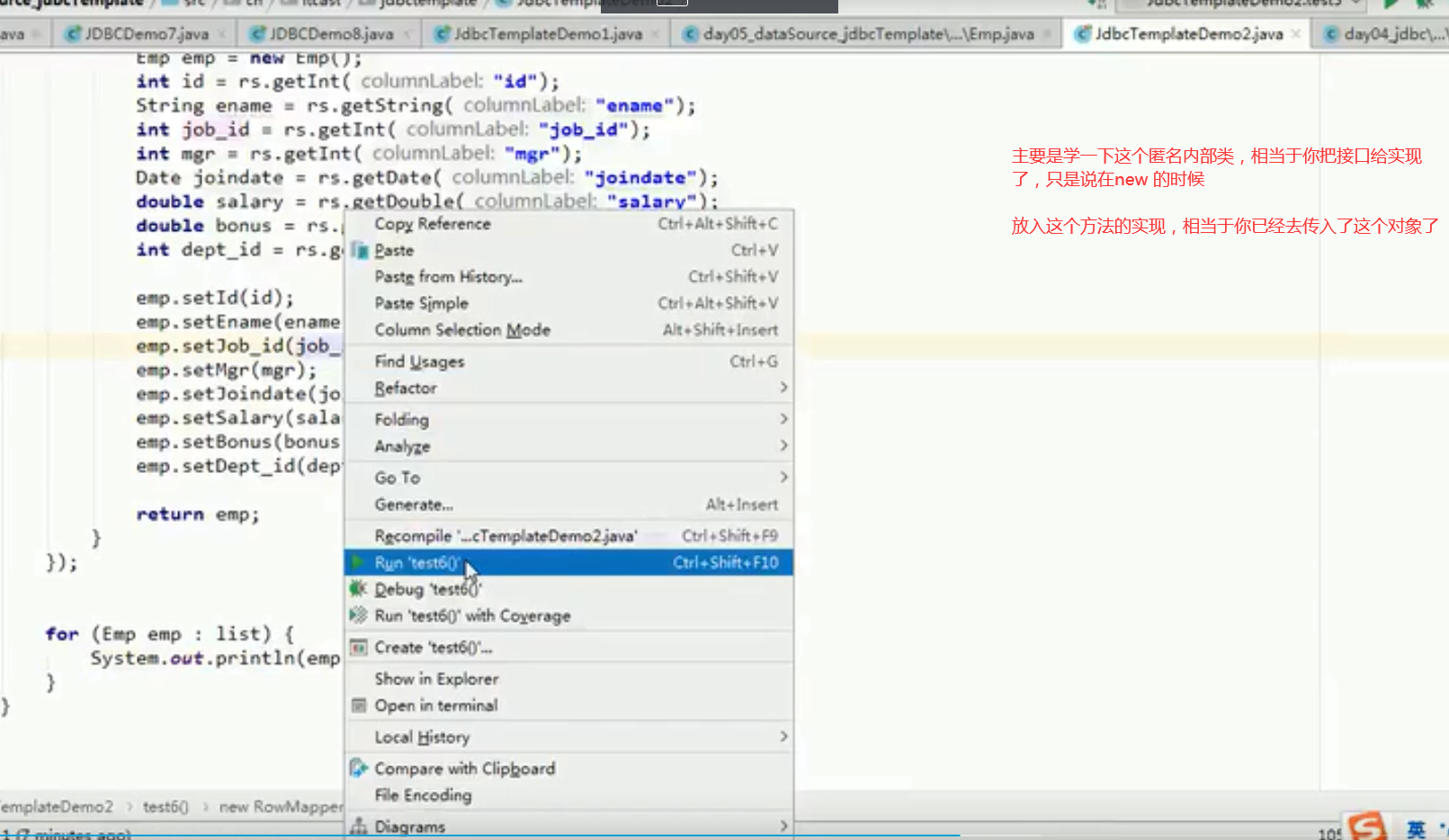Click the Diagrams icon in context menu
This screenshot has width=1449, height=840.
358,827
